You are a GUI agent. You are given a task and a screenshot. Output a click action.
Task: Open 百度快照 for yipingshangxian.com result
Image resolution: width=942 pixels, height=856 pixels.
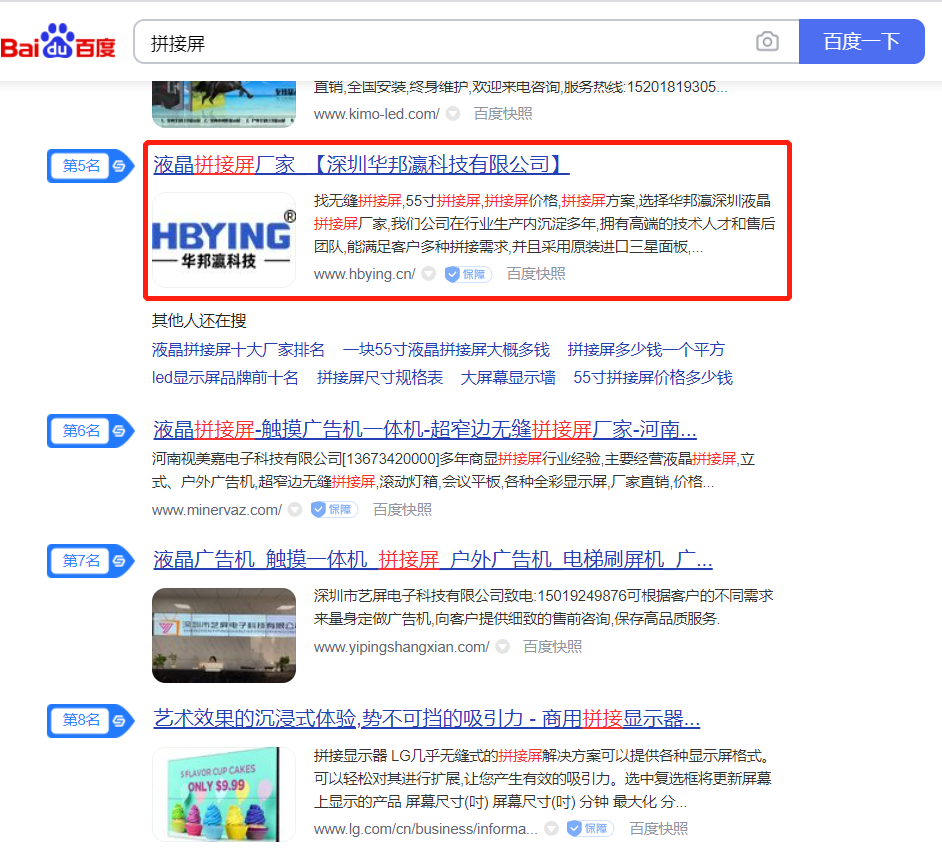[552, 647]
